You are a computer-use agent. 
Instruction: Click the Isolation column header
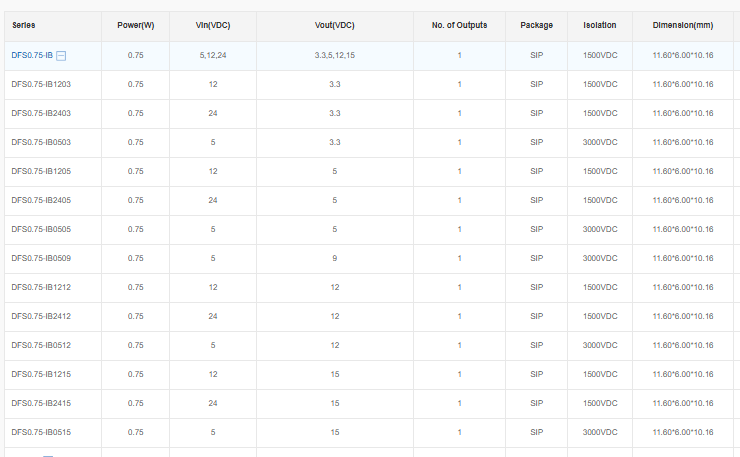[600, 25]
